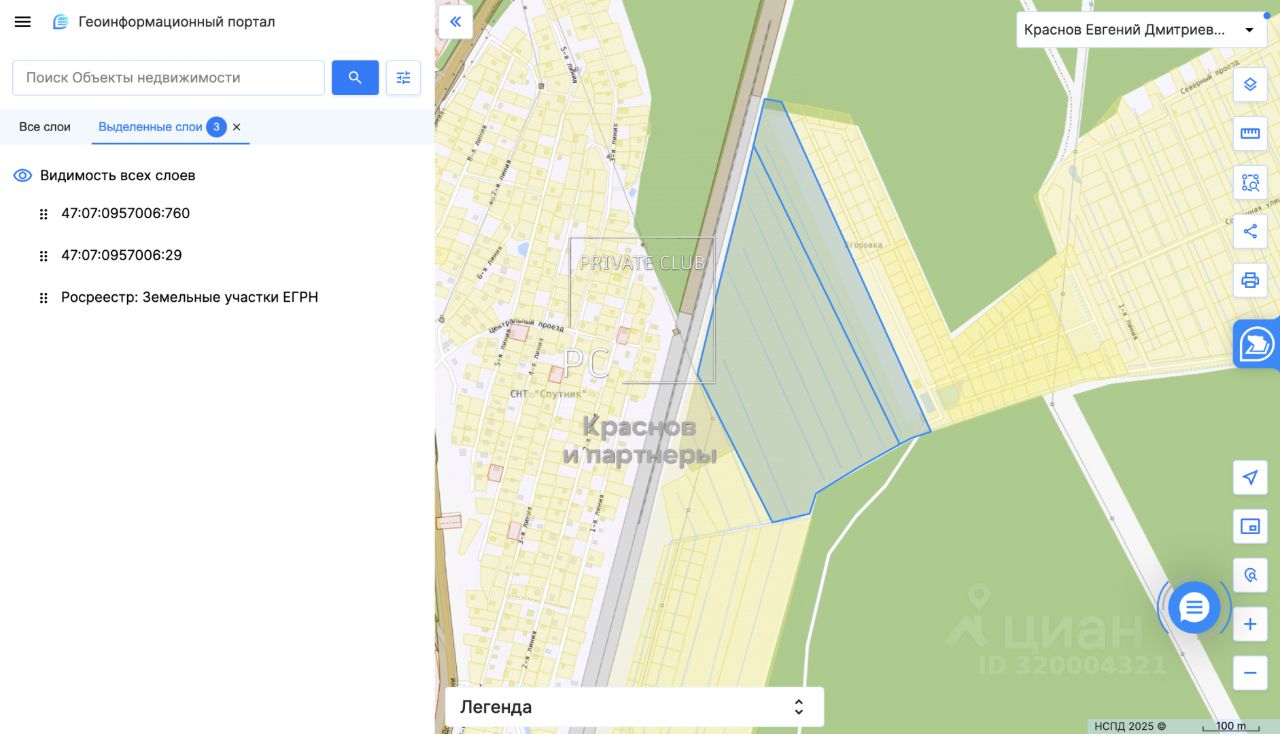Toggle the overview mini-map
Image resolution: width=1280 pixels, height=734 pixels.
[x=1250, y=526]
